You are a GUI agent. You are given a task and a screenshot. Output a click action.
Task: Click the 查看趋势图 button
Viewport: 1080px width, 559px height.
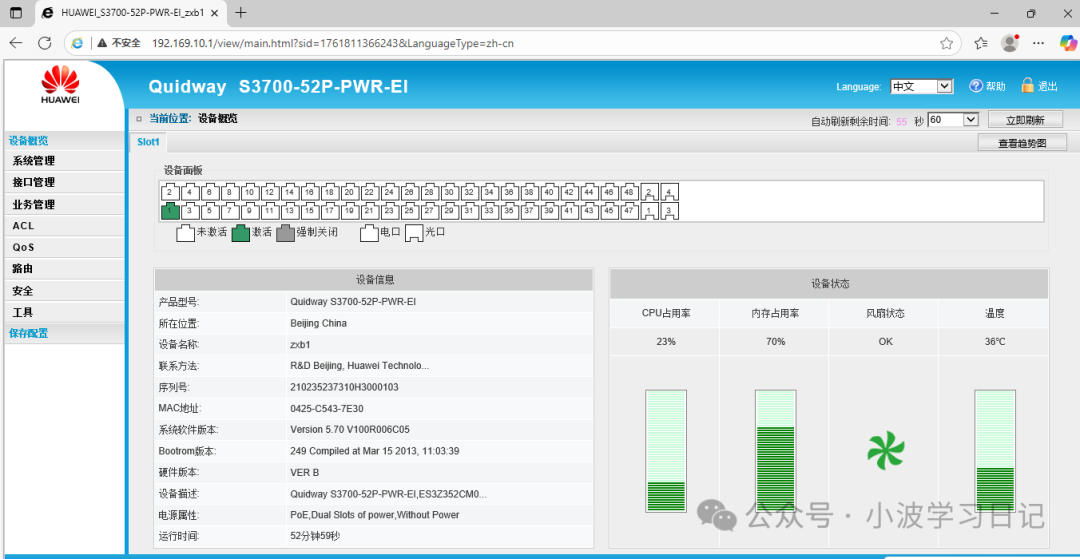point(1022,143)
